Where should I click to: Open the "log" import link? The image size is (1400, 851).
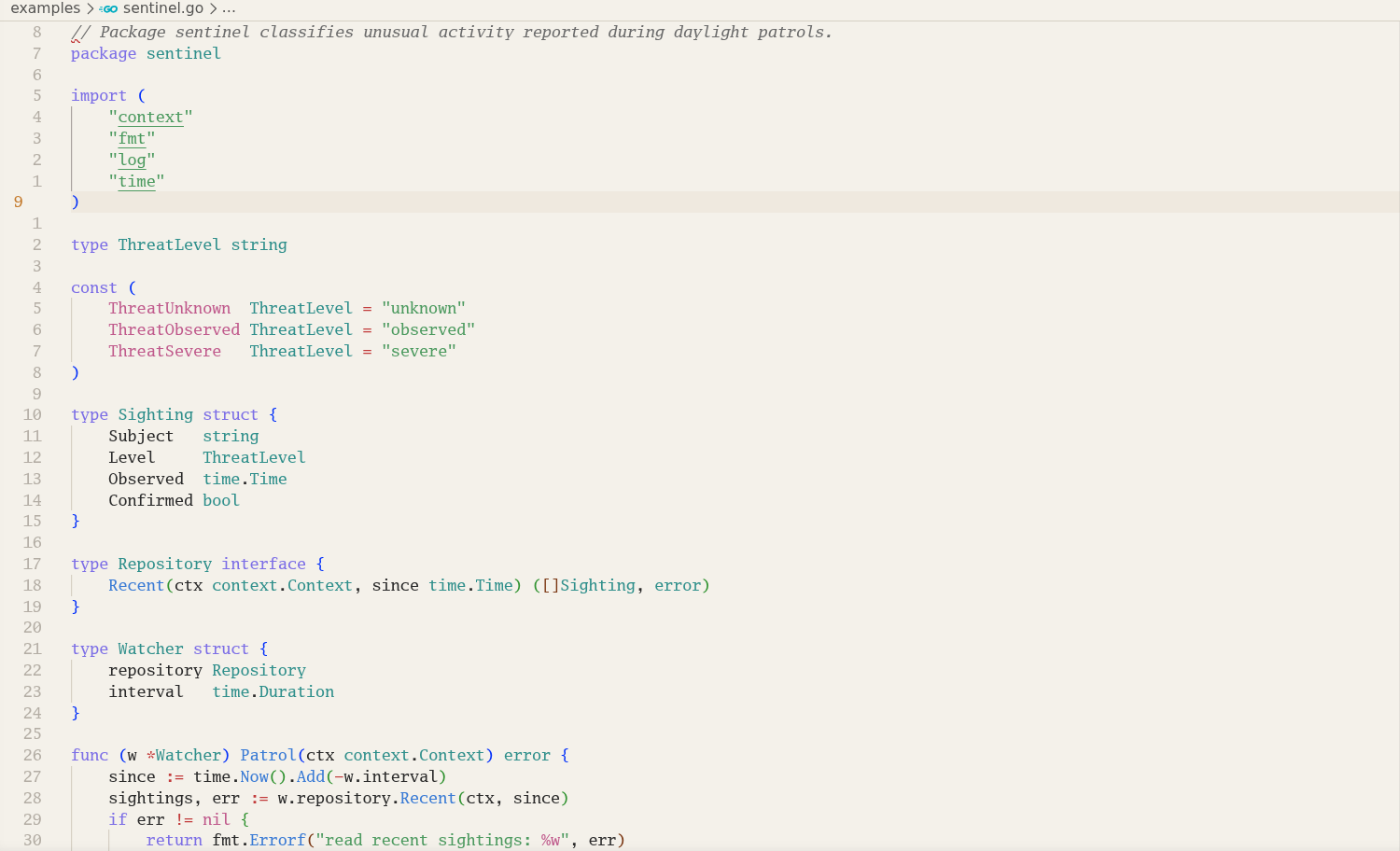coord(132,160)
